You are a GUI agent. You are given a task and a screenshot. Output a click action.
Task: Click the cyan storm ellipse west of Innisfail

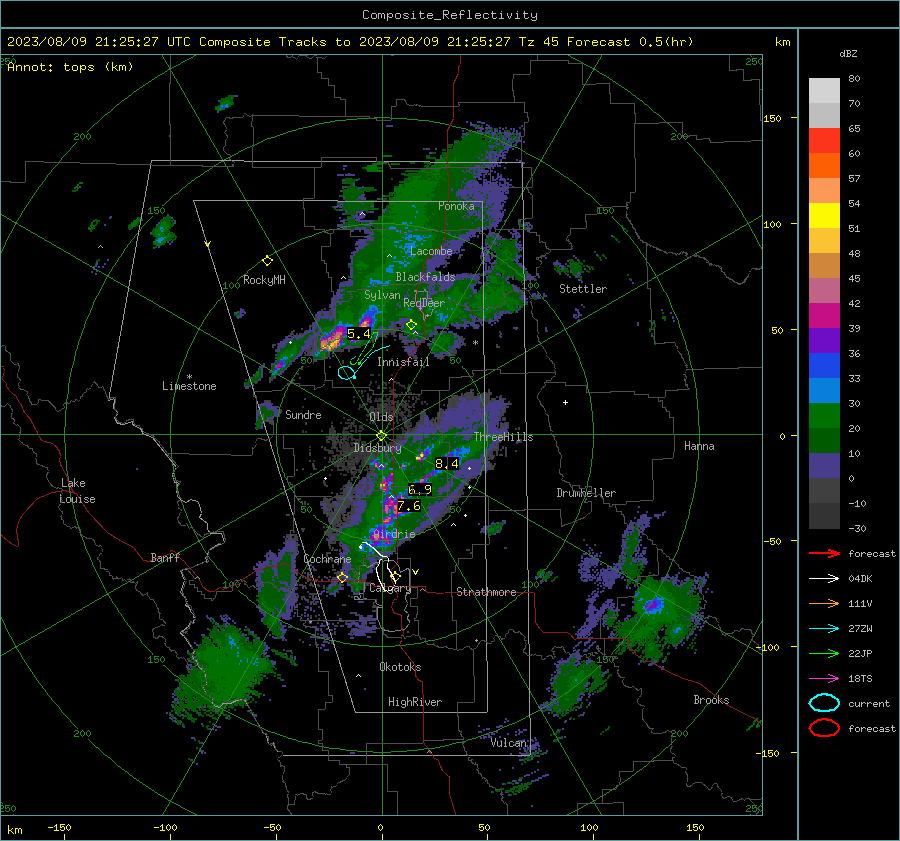coord(346,373)
